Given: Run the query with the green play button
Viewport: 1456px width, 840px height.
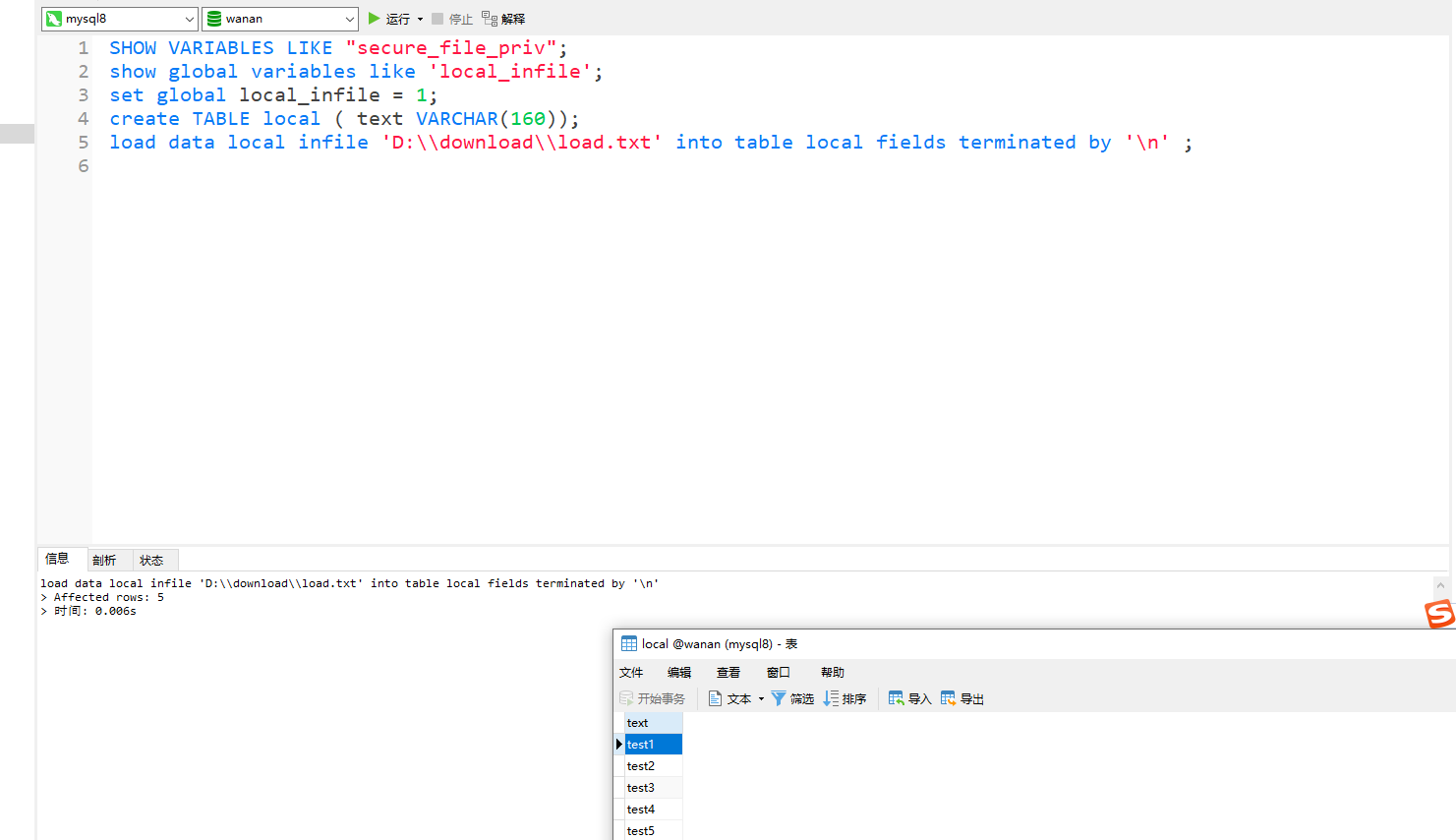Looking at the screenshot, I should tap(375, 19).
